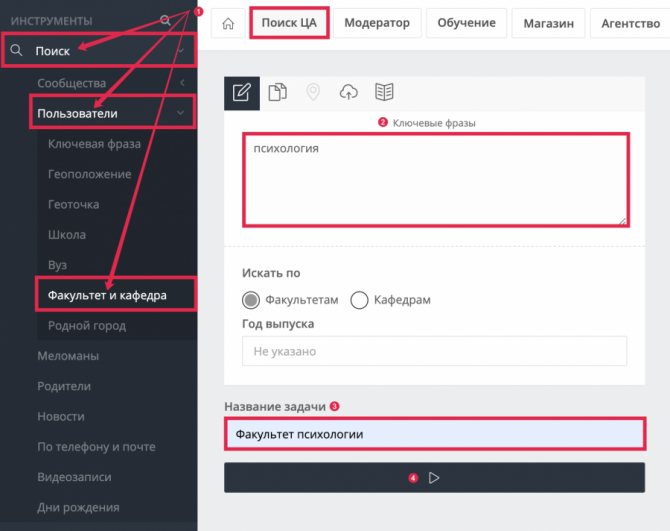Click the Поиск sidebar section label
Image resolution: width=670 pixels, height=531 pixels.
pyautogui.click(x=53, y=51)
